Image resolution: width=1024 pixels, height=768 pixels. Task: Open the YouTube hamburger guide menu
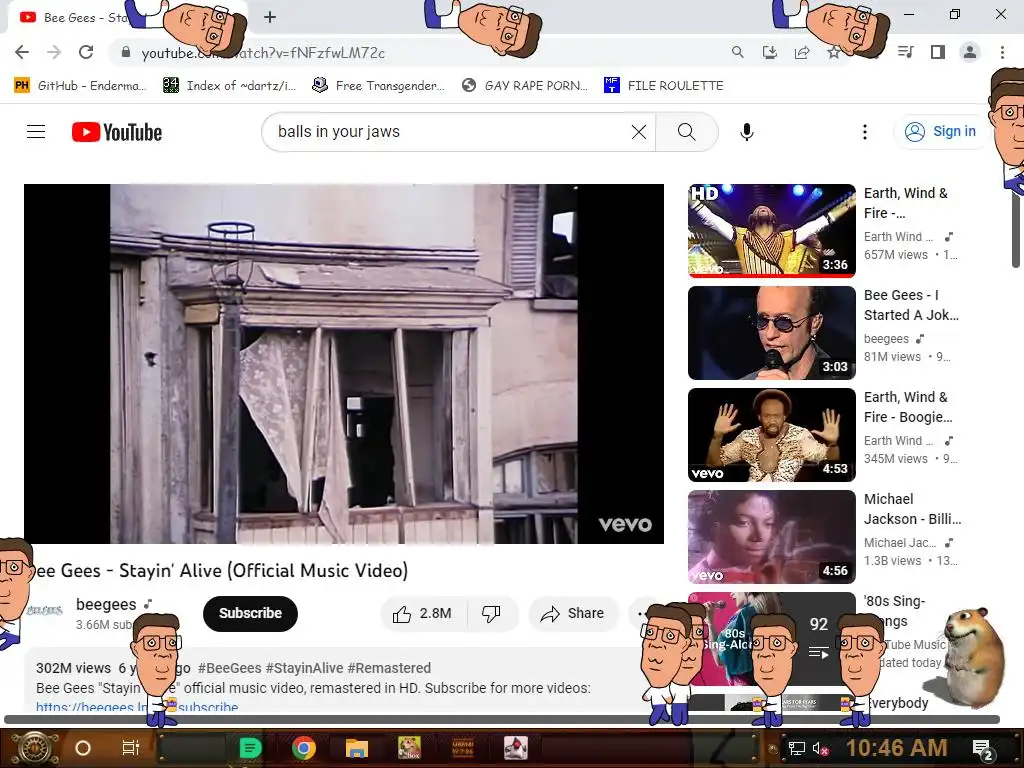(36, 132)
